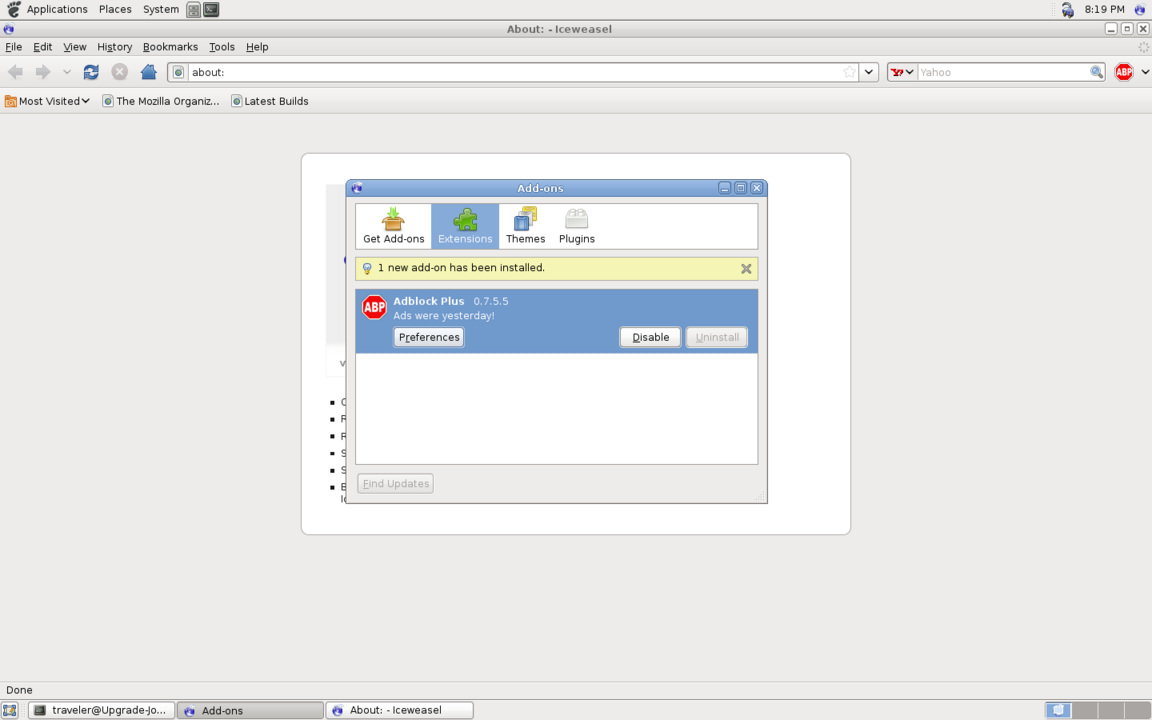Open the Places menu in the top panel
The width and height of the screenshot is (1152, 720).
115,10
